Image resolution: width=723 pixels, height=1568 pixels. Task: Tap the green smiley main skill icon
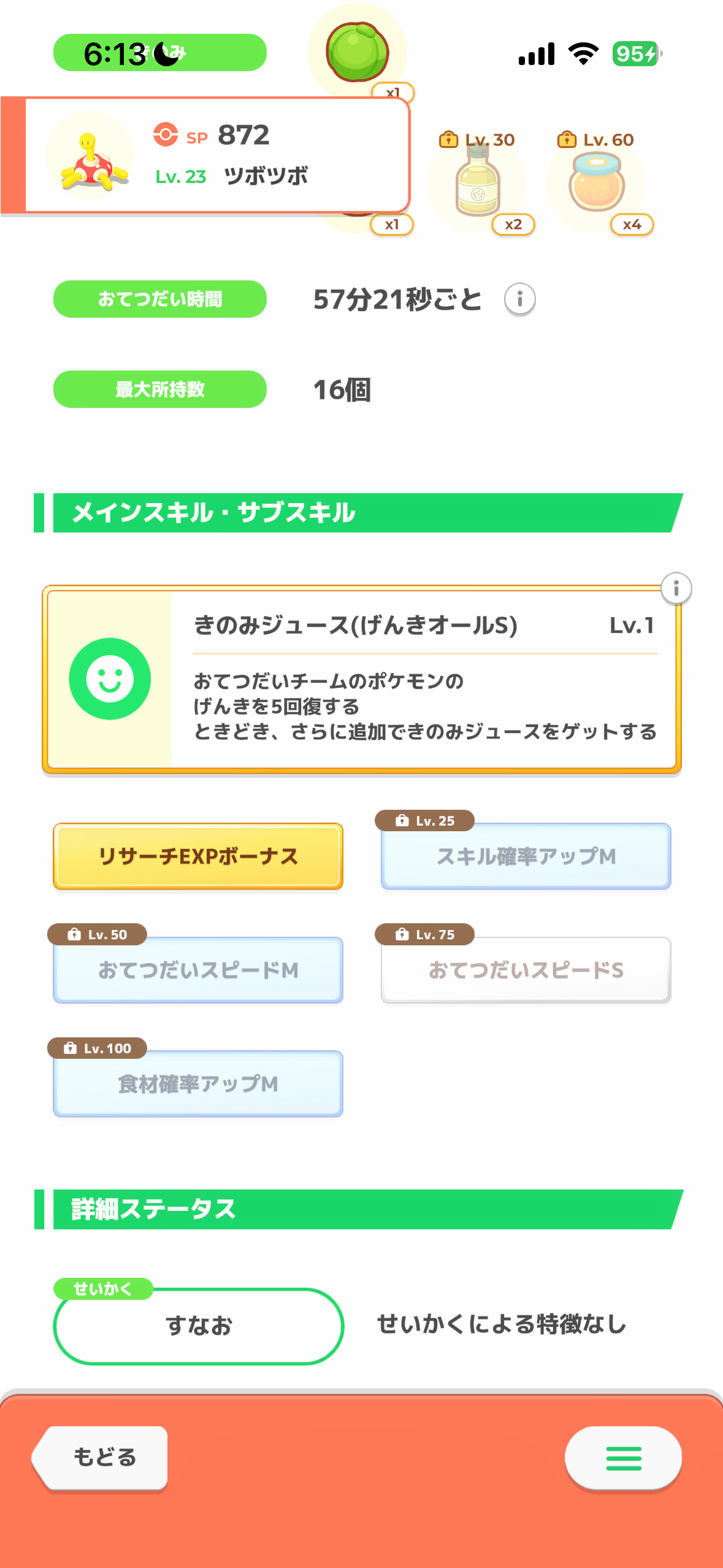tap(110, 678)
